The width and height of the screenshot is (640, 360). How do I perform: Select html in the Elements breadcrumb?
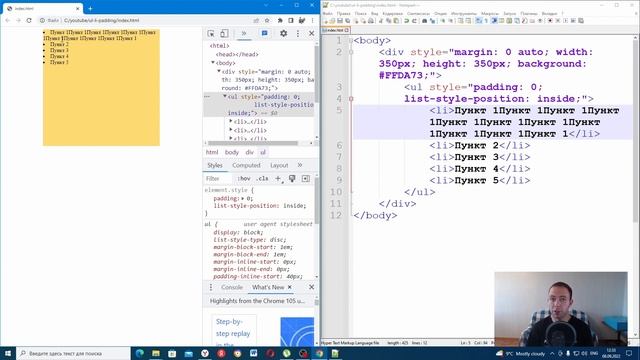click(212, 152)
